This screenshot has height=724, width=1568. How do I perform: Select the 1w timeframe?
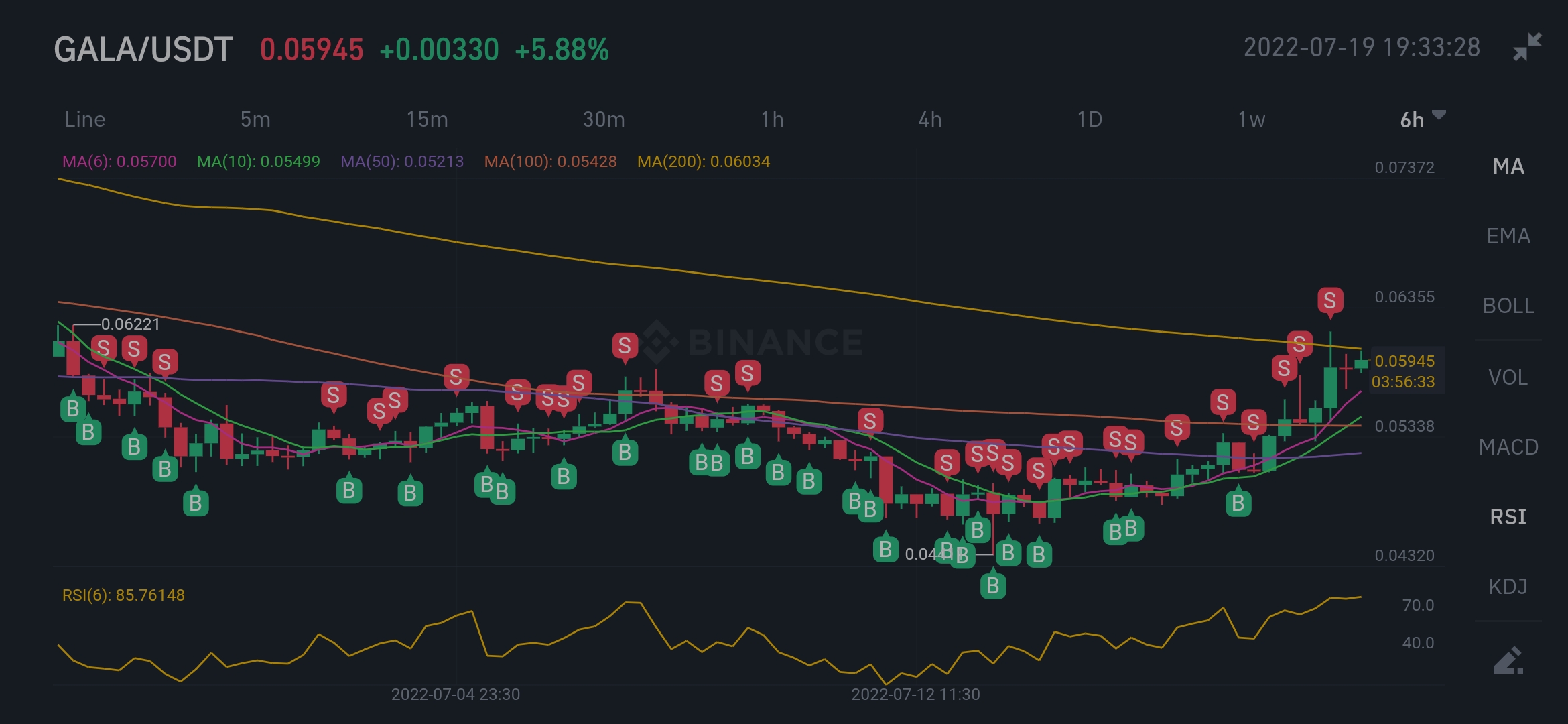1251,119
